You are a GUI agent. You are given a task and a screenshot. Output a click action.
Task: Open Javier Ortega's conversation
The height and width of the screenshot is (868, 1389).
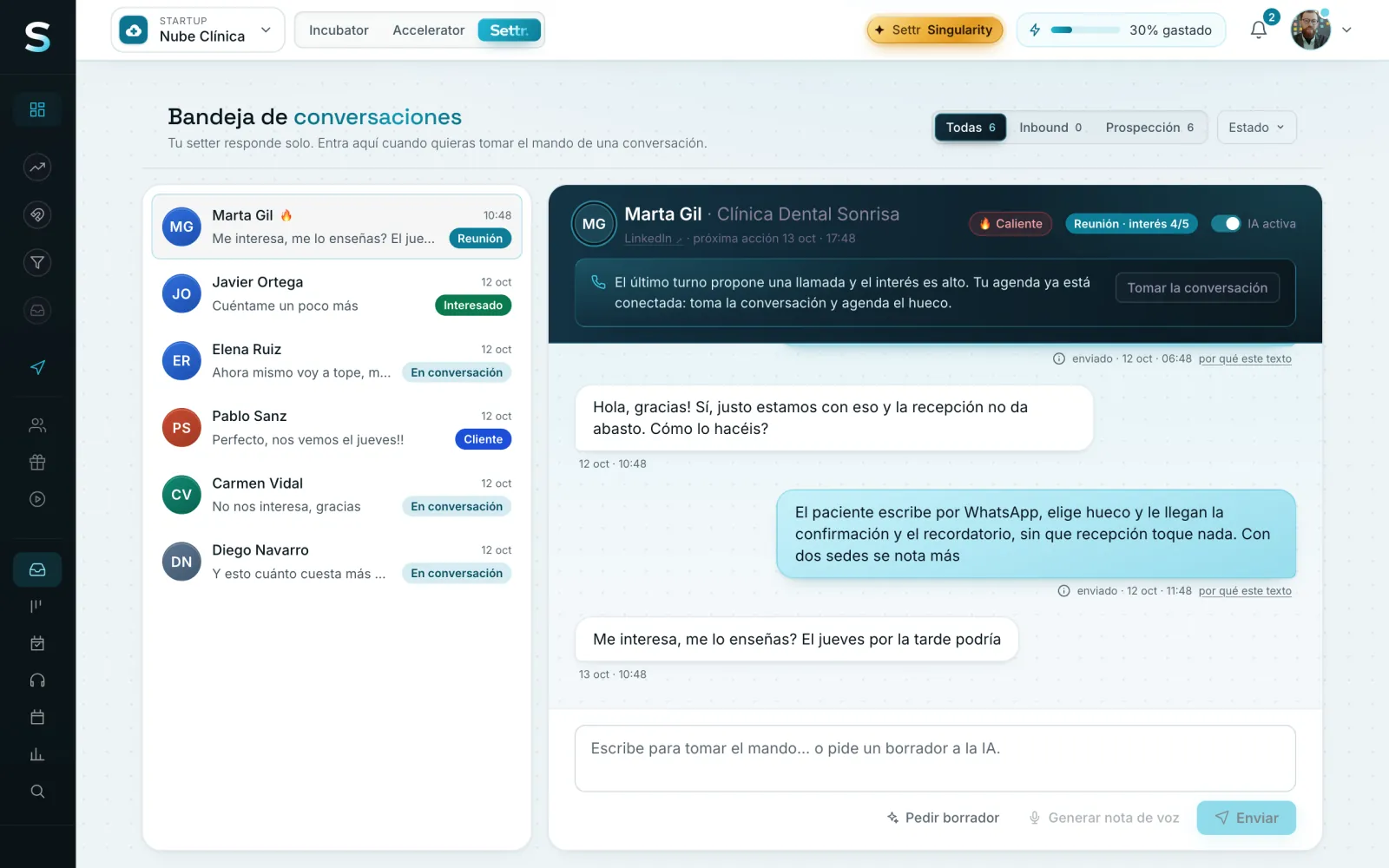337,294
